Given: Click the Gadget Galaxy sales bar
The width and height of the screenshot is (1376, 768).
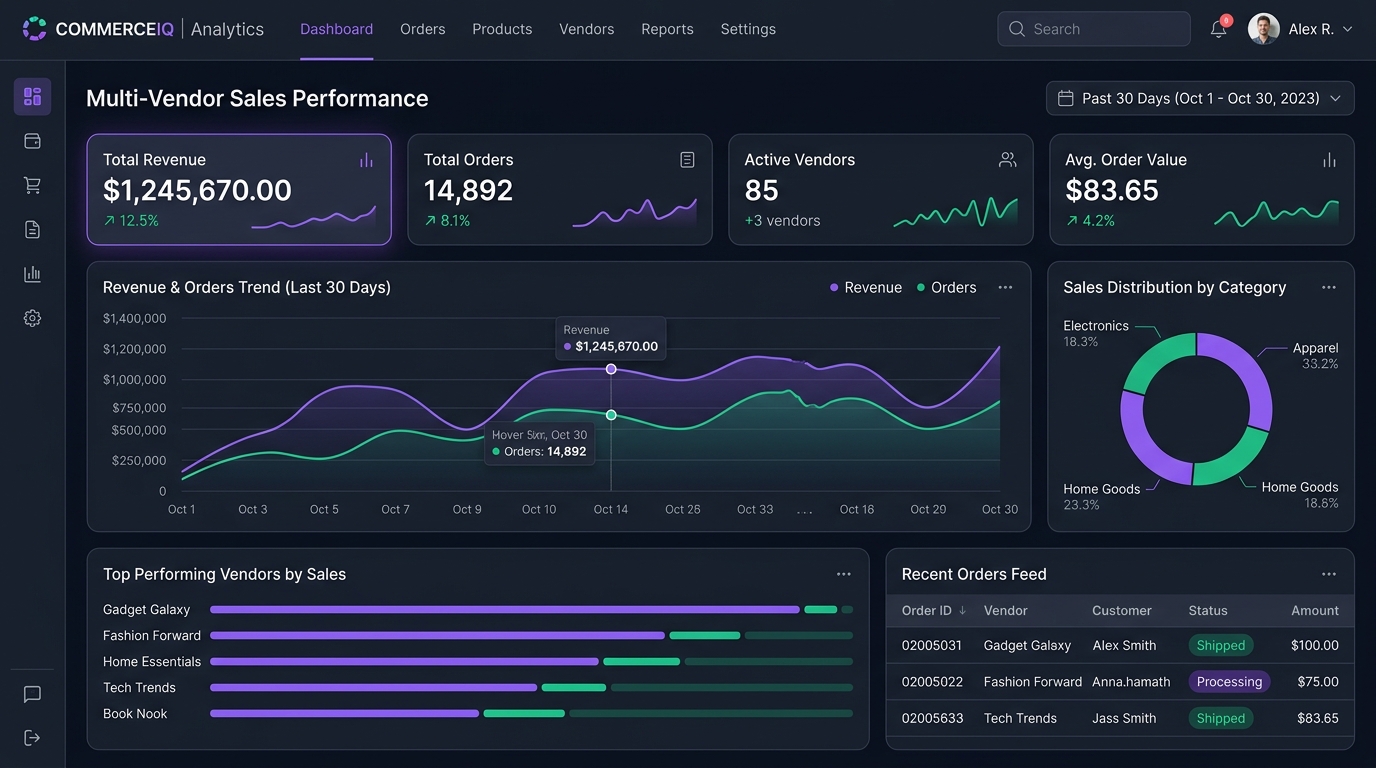Looking at the screenshot, I should (x=505, y=609).
